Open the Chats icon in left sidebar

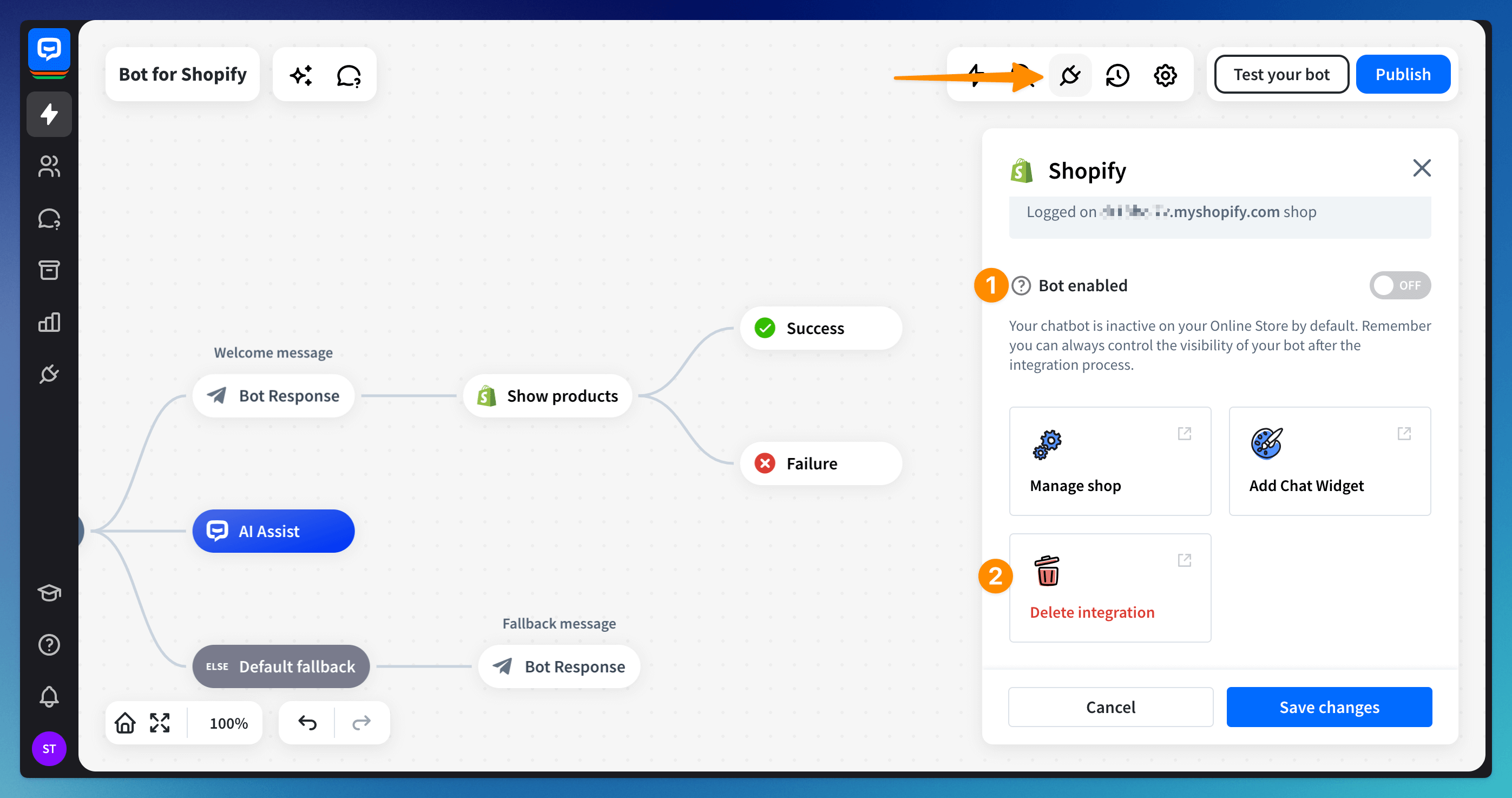[x=49, y=218]
